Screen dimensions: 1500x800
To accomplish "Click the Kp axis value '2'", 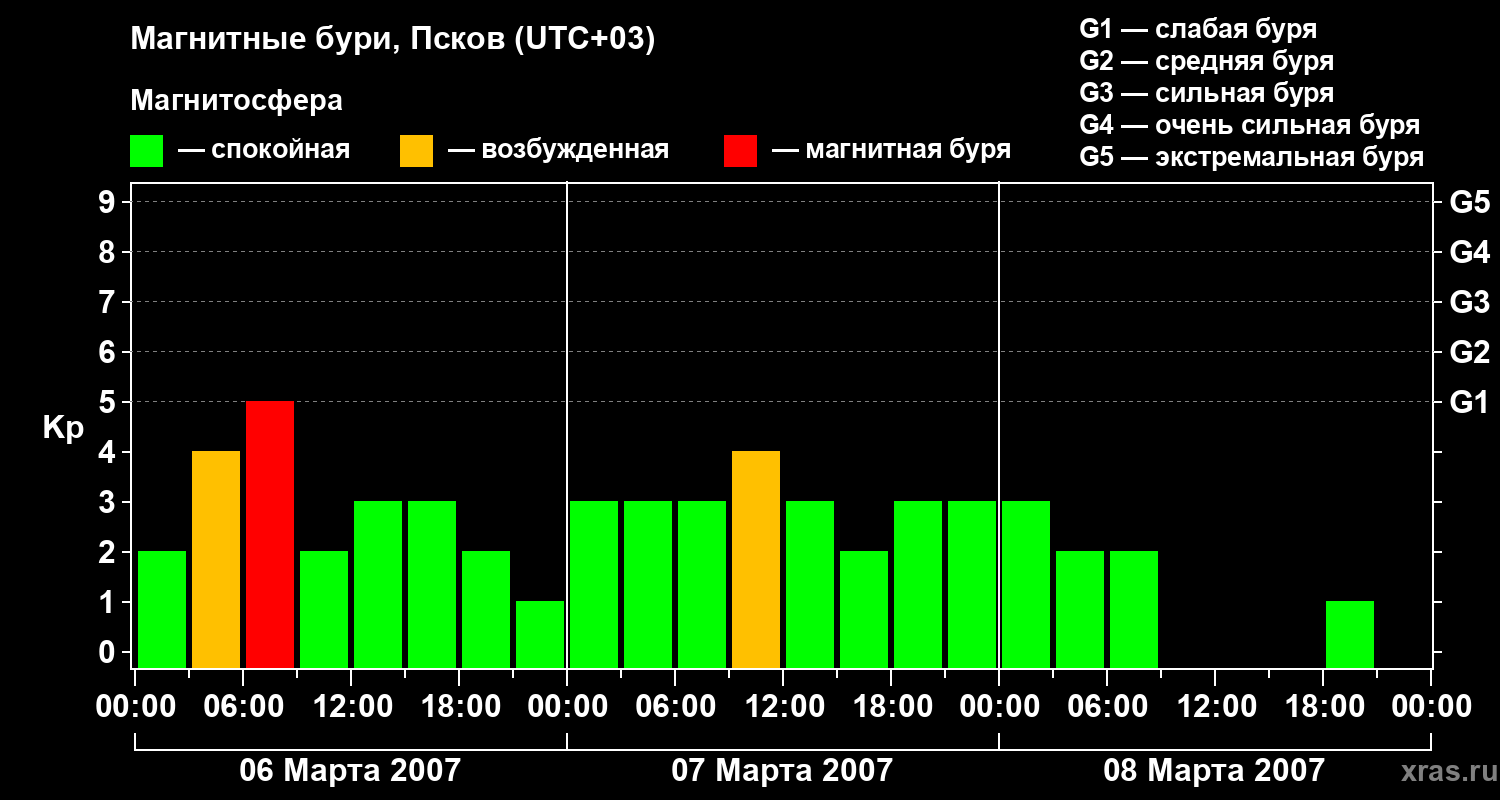I will click(x=109, y=552).
